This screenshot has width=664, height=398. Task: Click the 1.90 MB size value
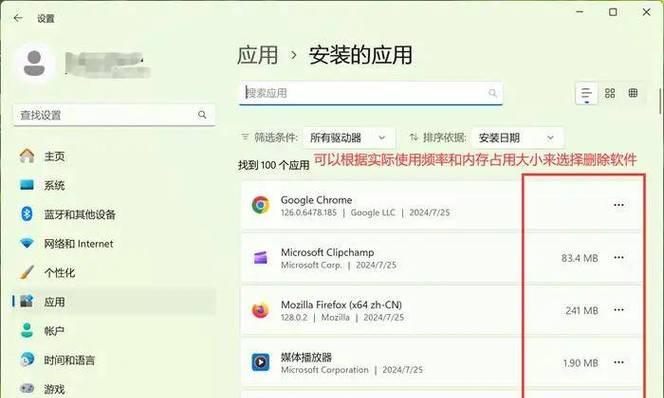tap(581, 363)
